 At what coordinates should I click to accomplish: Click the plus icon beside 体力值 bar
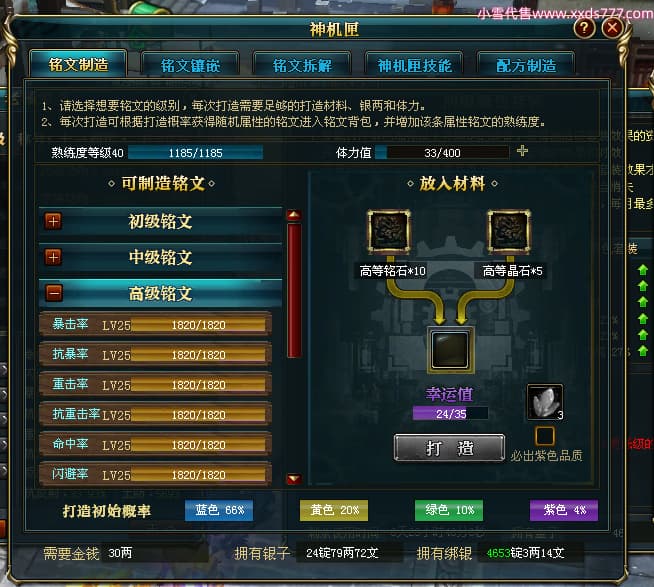pos(522,151)
